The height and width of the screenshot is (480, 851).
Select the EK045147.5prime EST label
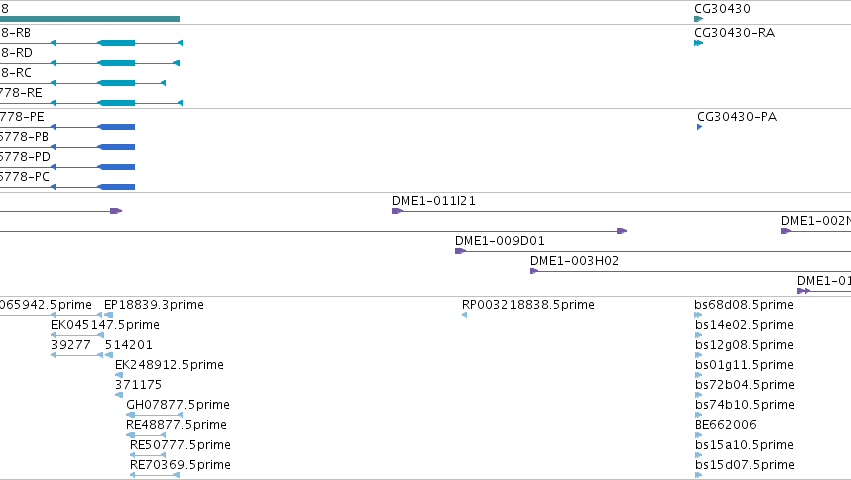click(105, 325)
